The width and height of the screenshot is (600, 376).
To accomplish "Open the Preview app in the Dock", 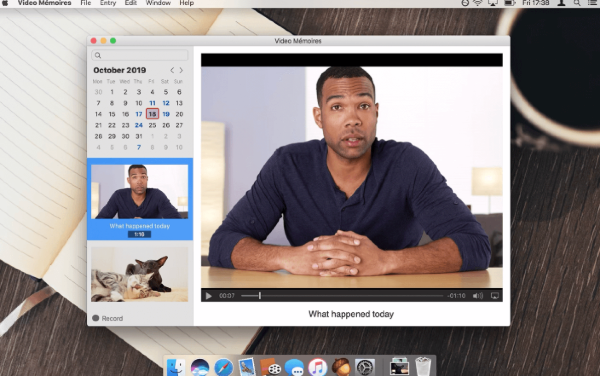I will pyautogui.click(x=247, y=367).
